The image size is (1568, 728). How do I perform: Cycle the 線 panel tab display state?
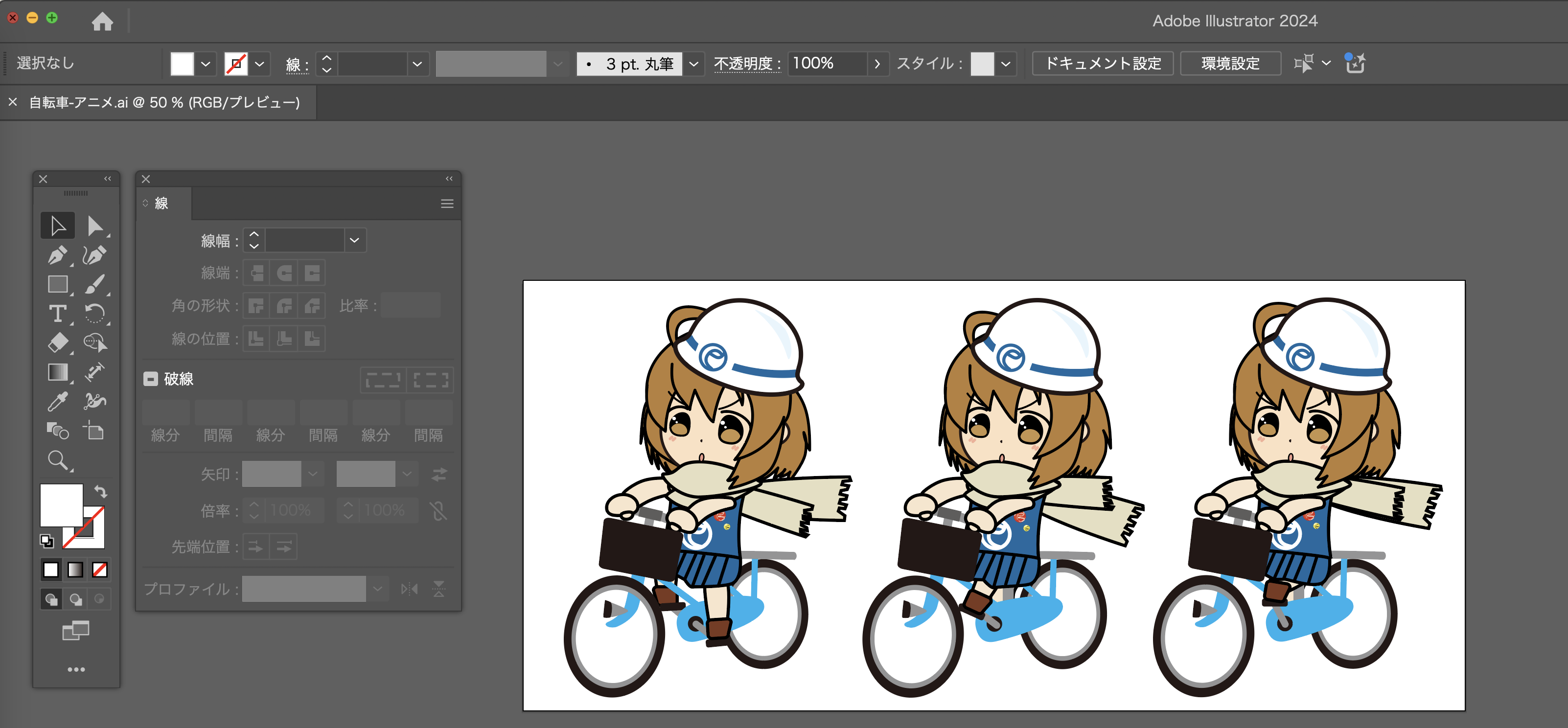click(145, 204)
